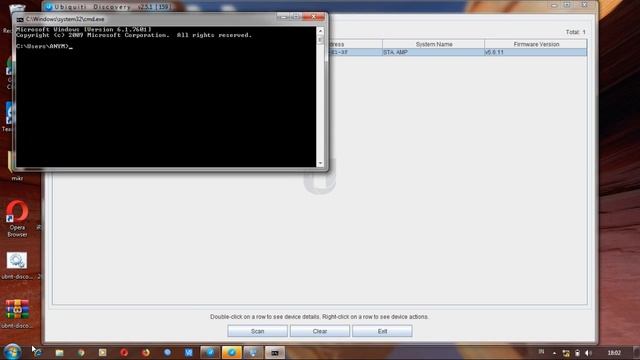The width and height of the screenshot is (640, 360).
Task: Close the Ubiquiti Discovery window
Action: (x=584, y=5)
